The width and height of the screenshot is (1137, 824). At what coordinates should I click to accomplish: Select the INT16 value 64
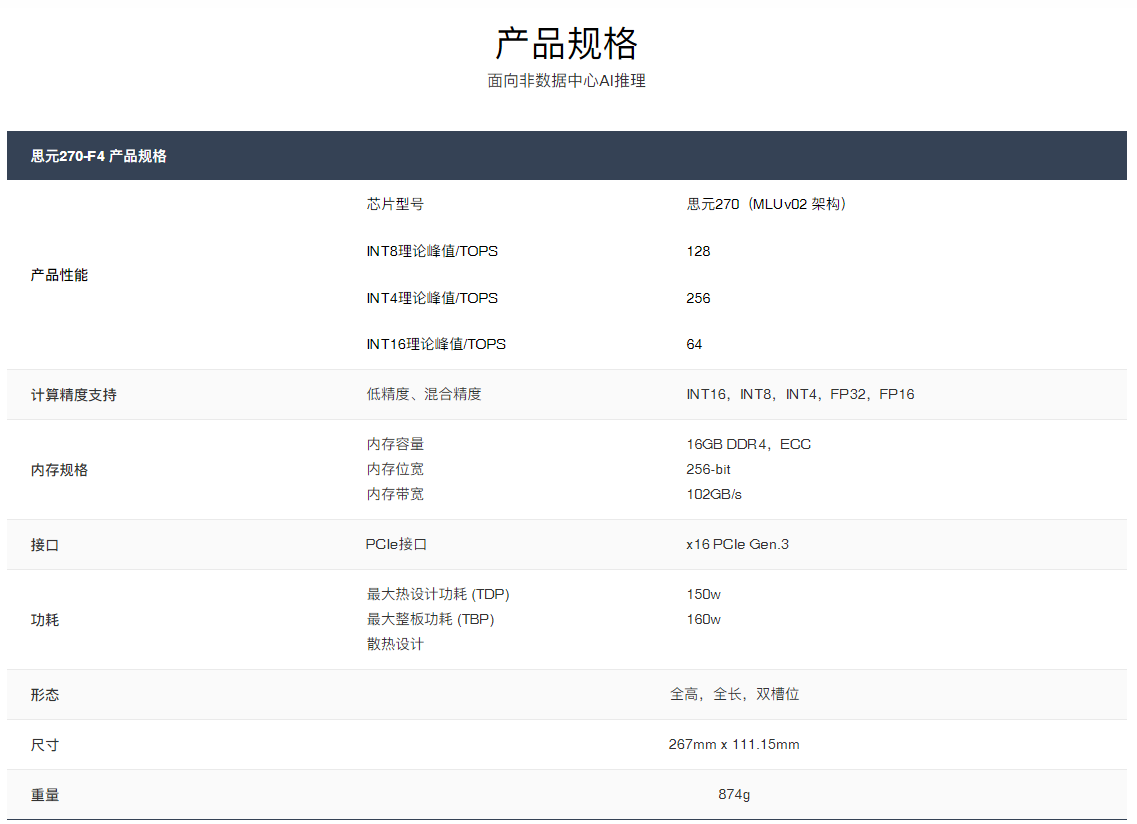tap(694, 344)
